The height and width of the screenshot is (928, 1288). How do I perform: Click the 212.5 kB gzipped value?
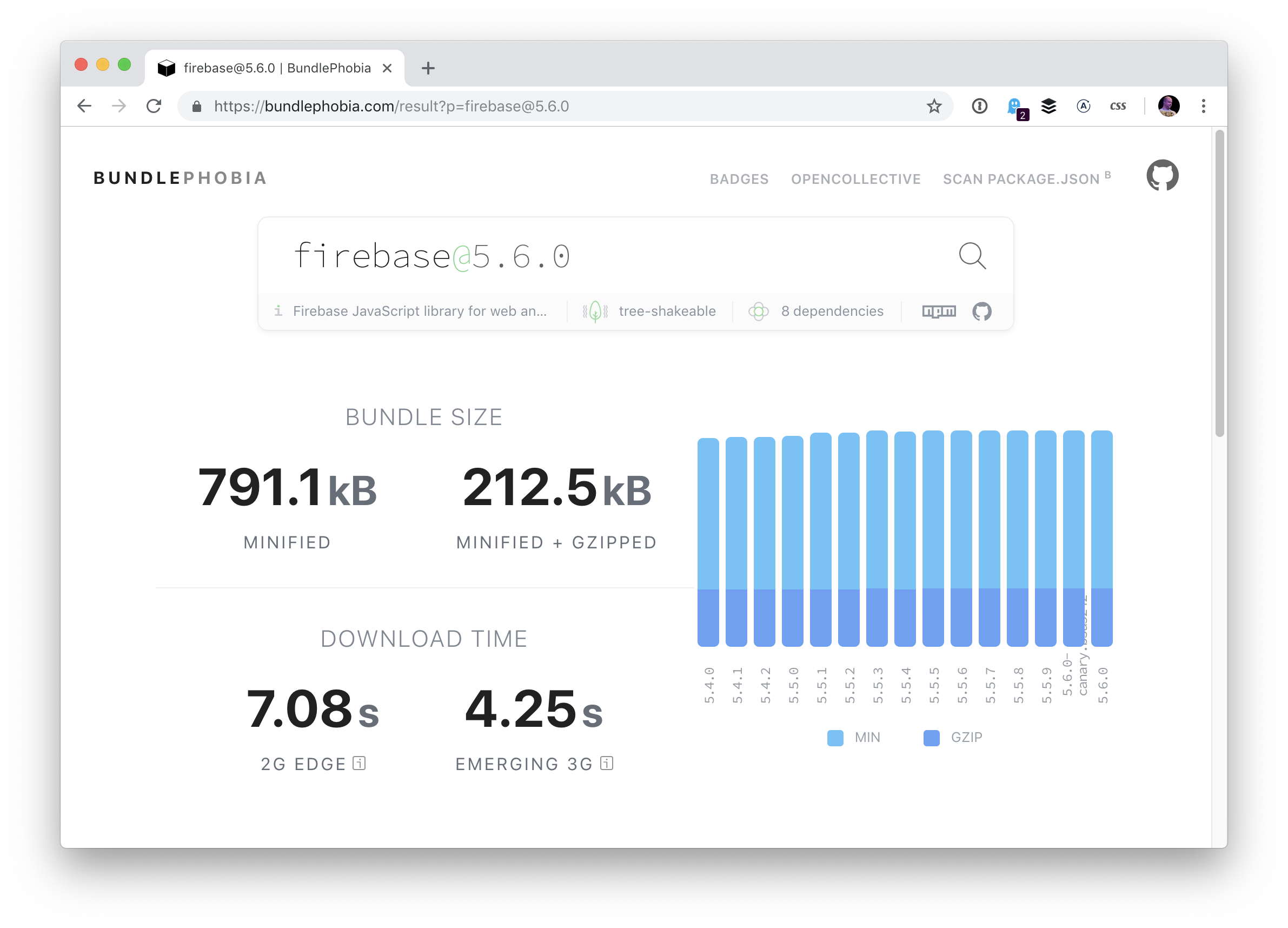point(556,487)
